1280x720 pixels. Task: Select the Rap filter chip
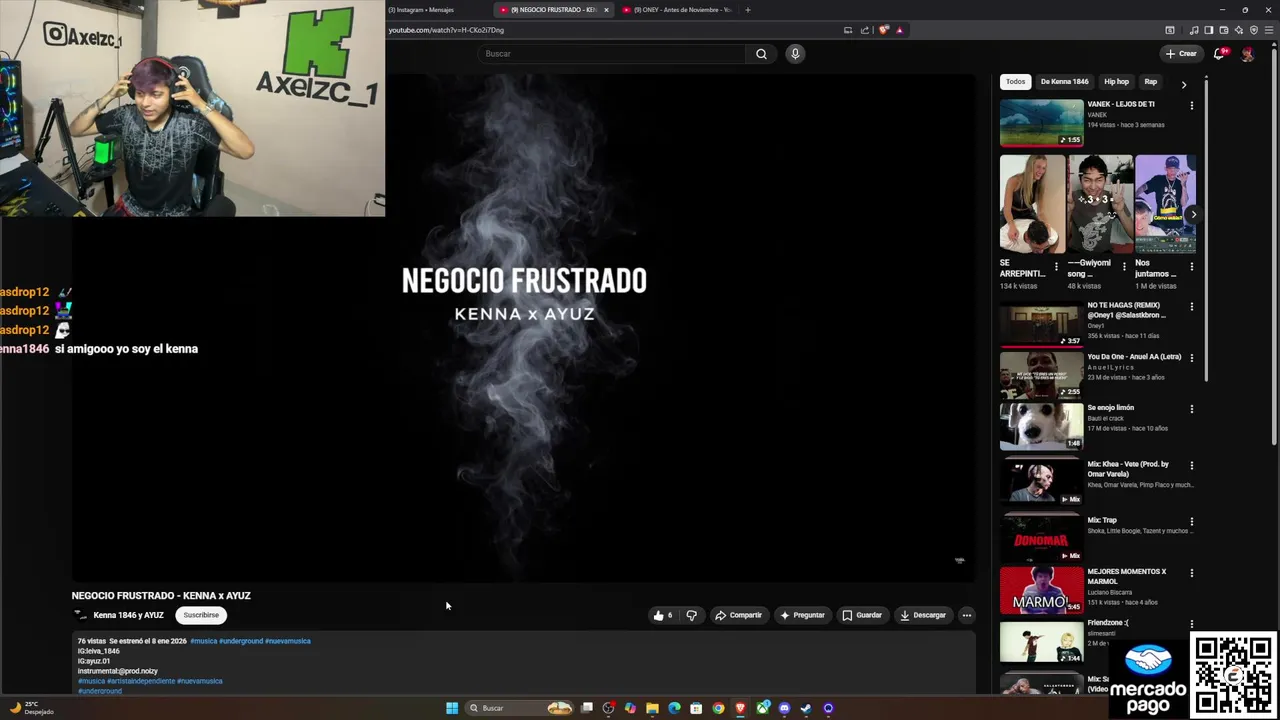coord(1151,82)
